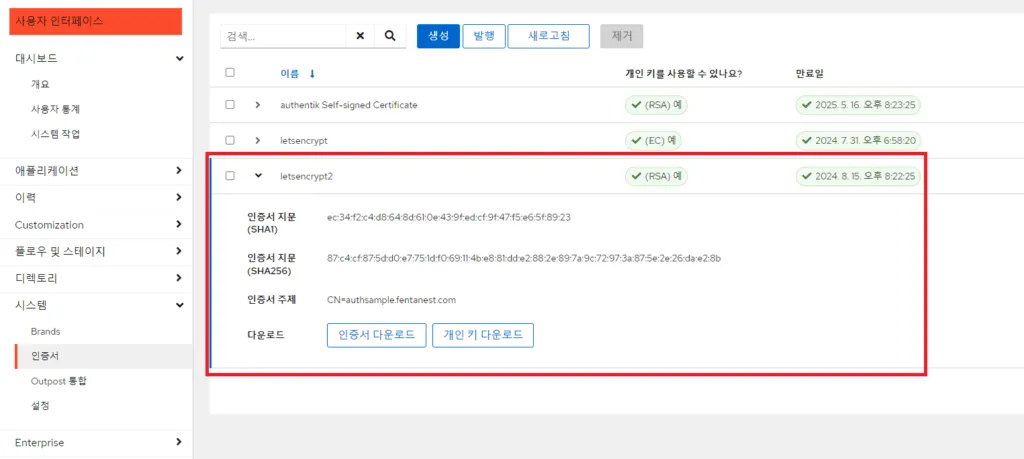Click the magnifier search icon
The width and height of the screenshot is (1024, 459).
pyautogui.click(x=391, y=36)
